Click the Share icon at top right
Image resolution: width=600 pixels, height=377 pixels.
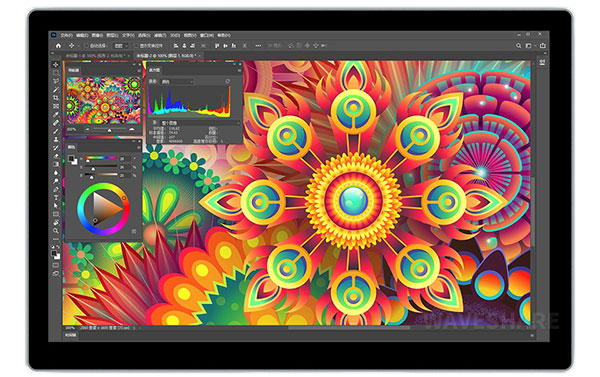click(x=543, y=46)
